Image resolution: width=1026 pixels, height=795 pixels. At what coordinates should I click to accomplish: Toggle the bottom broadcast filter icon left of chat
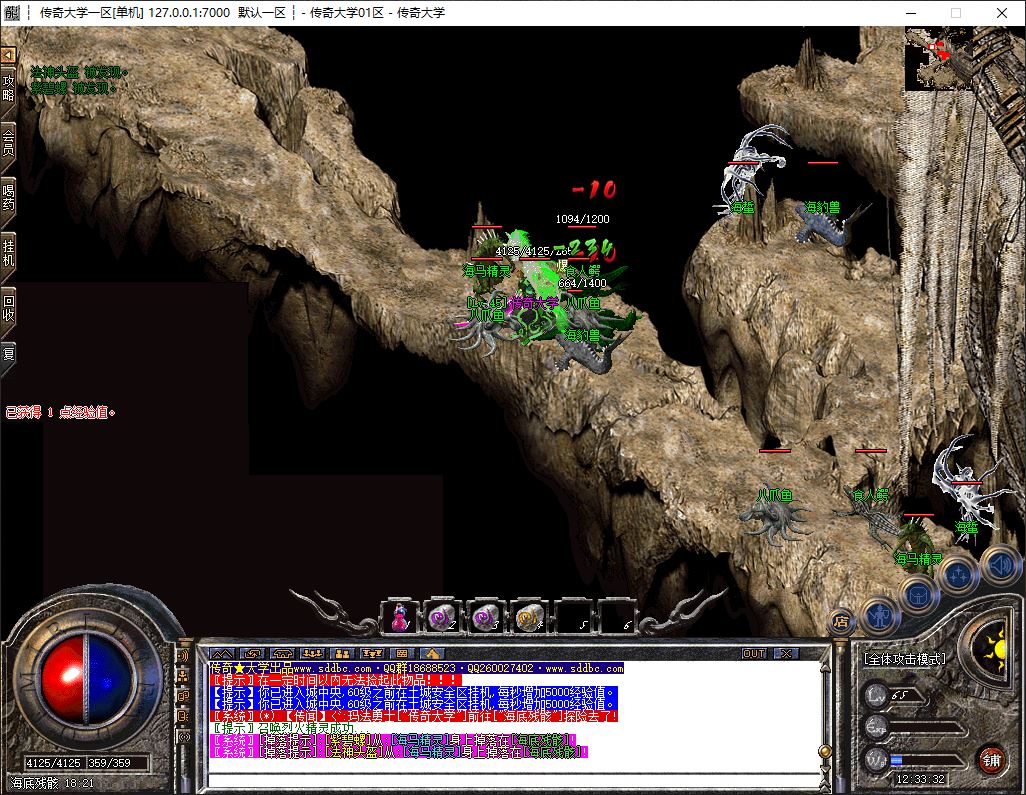pos(184,737)
